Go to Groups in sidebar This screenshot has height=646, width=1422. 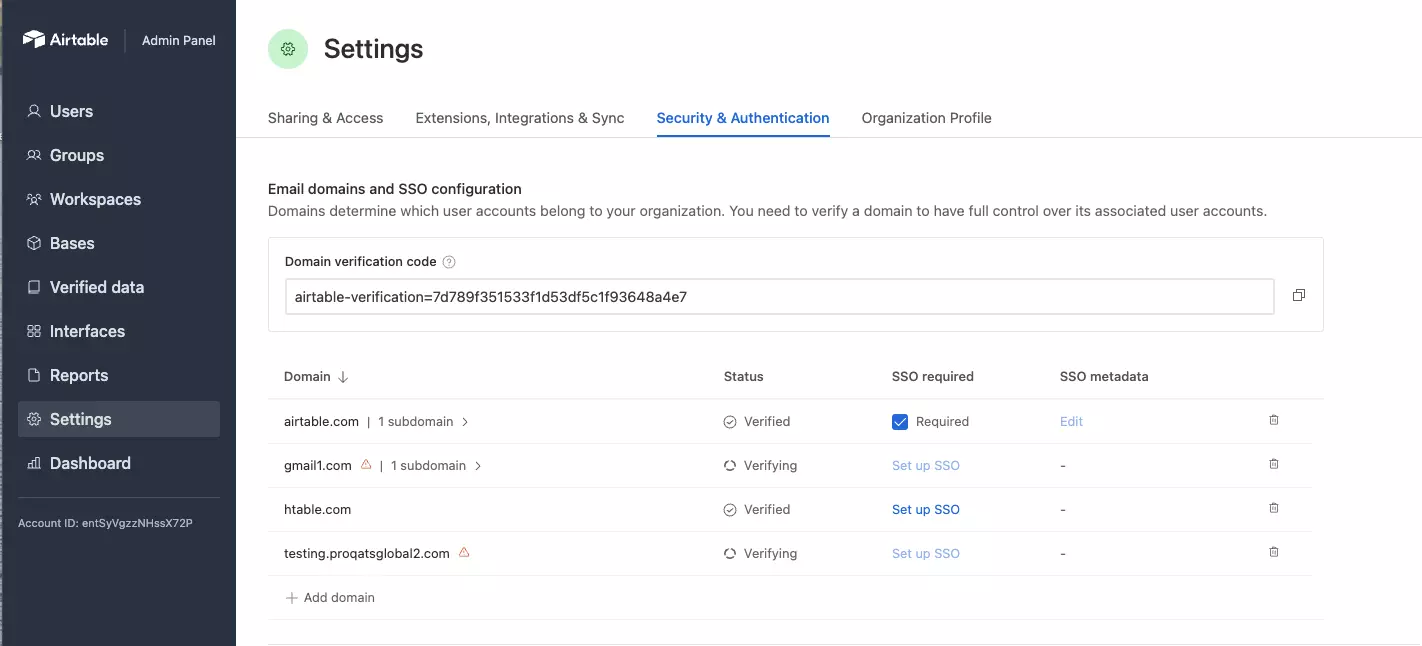(x=119, y=155)
